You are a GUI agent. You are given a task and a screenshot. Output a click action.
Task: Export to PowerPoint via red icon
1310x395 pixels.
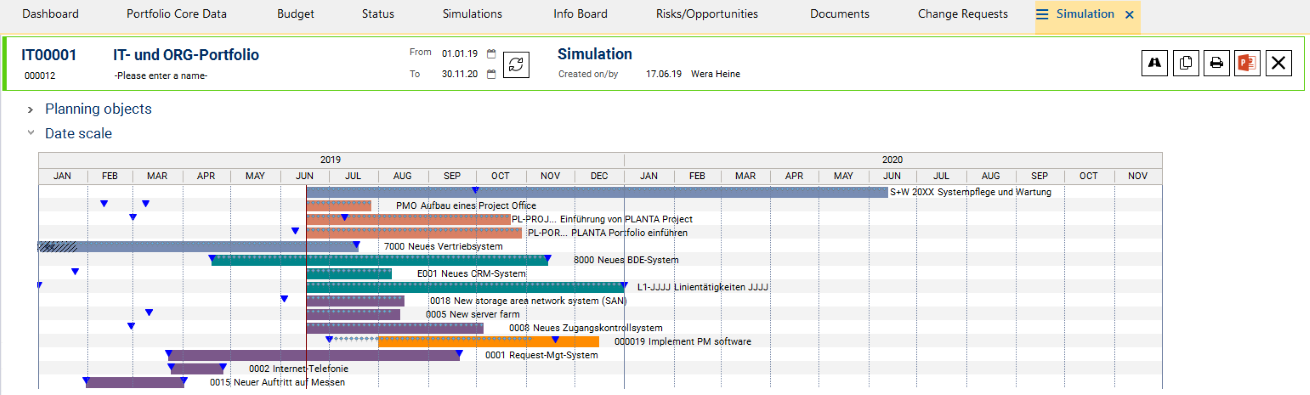[1248, 63]
